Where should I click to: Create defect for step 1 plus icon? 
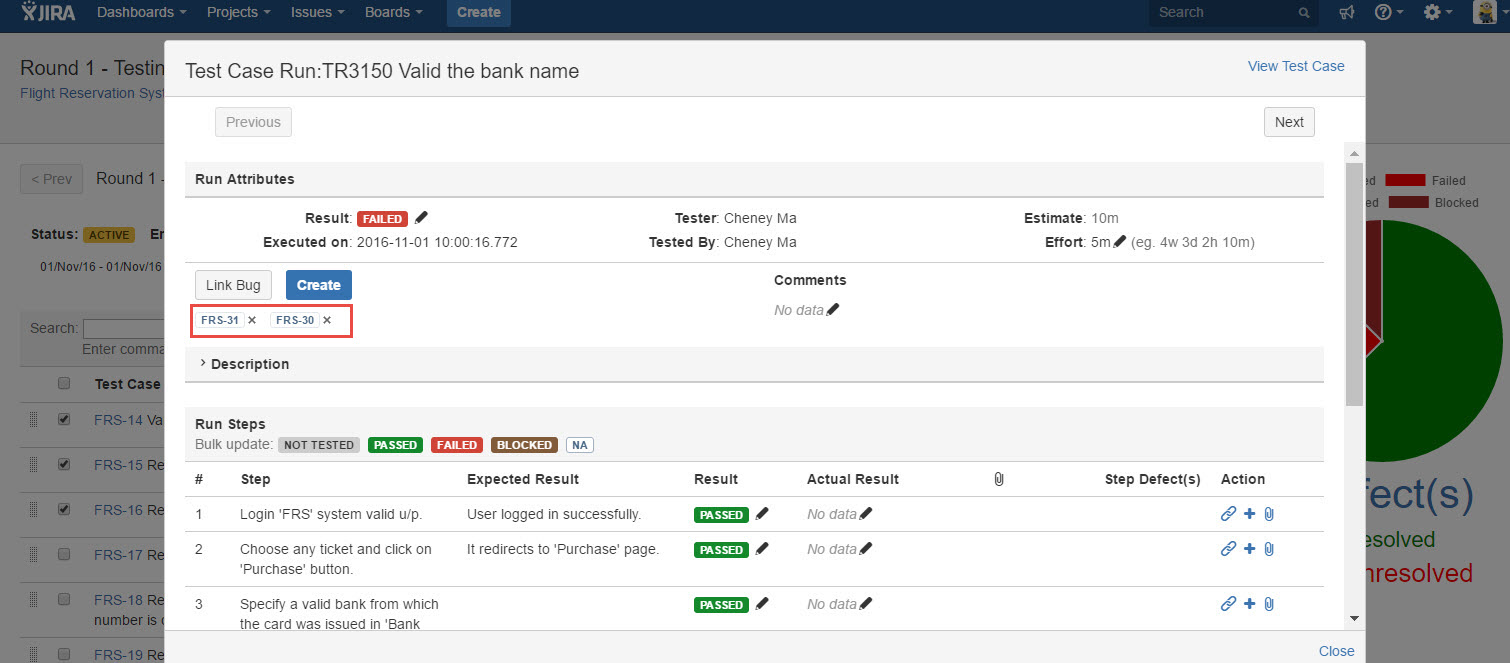click(x=1250, y=514)
